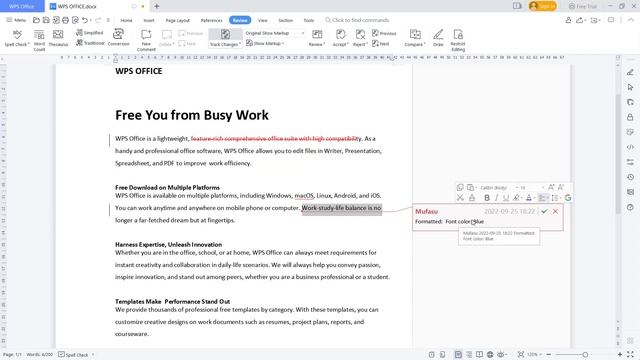Cut selection with scissors icon
Viewport: 640px width, 360px height.
pyautogui.click(x=460, y=198)
